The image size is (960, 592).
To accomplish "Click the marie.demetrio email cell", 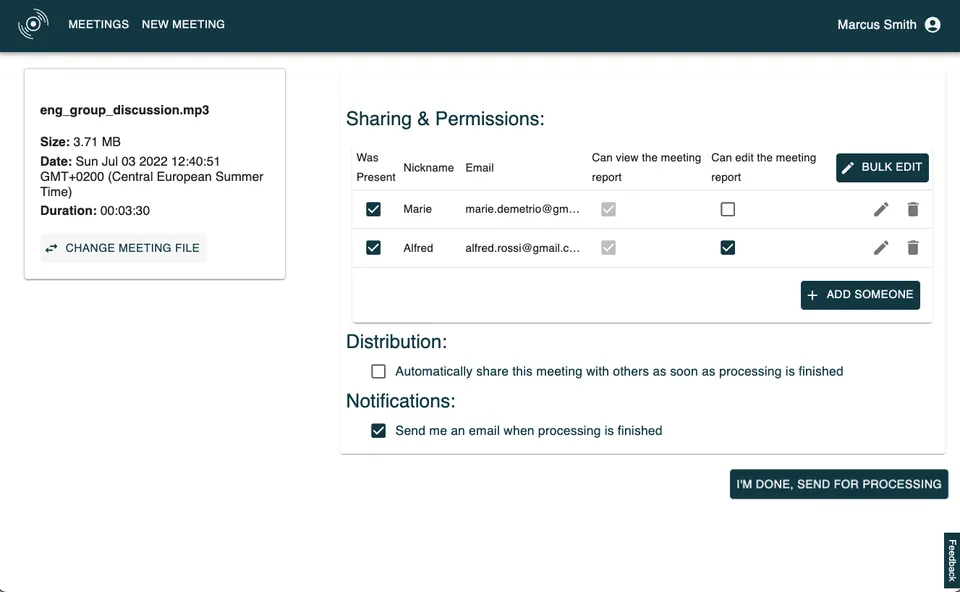I will pos(522,209).
